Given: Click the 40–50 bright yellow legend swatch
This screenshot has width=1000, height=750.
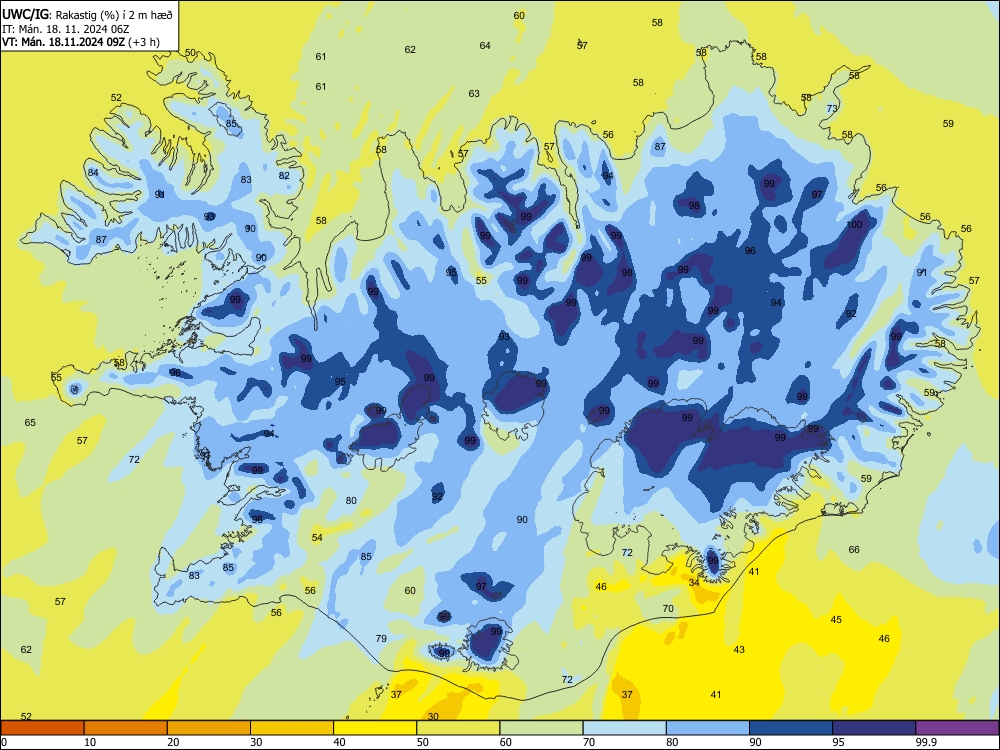Looking at the screenshot, I should 375,728.
